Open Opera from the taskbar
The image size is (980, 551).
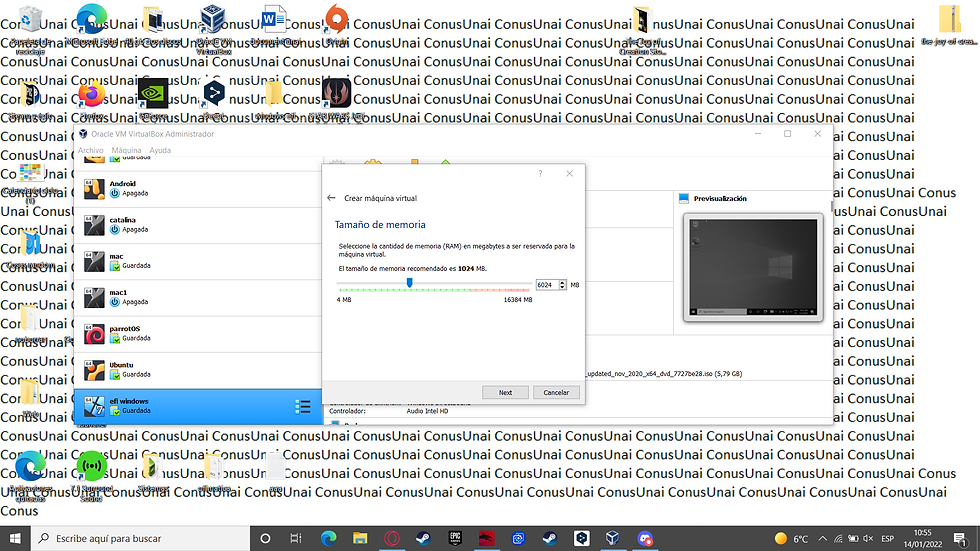[392, 539]
